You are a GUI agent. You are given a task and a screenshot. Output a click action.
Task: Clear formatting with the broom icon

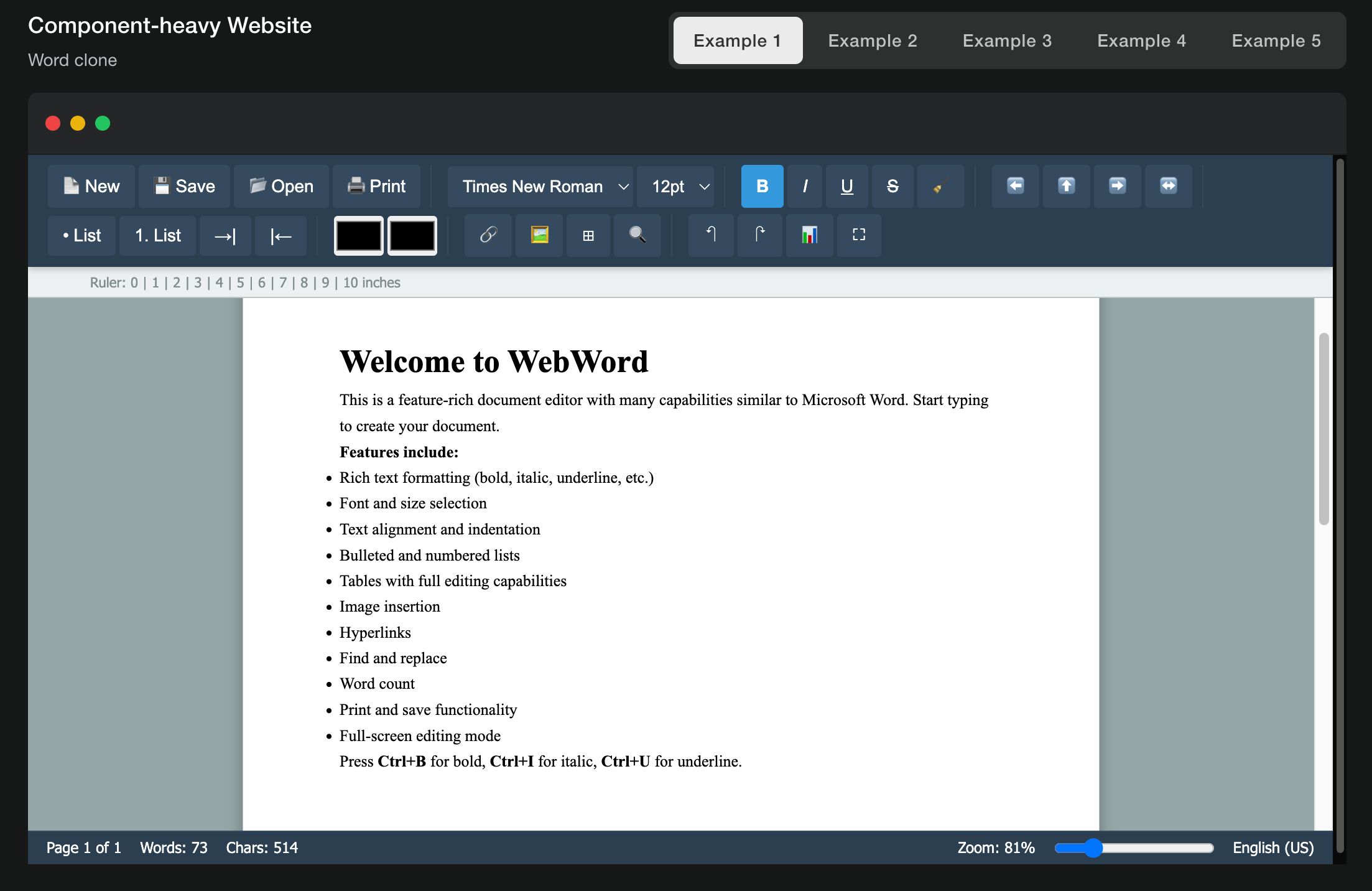point(940,186)
